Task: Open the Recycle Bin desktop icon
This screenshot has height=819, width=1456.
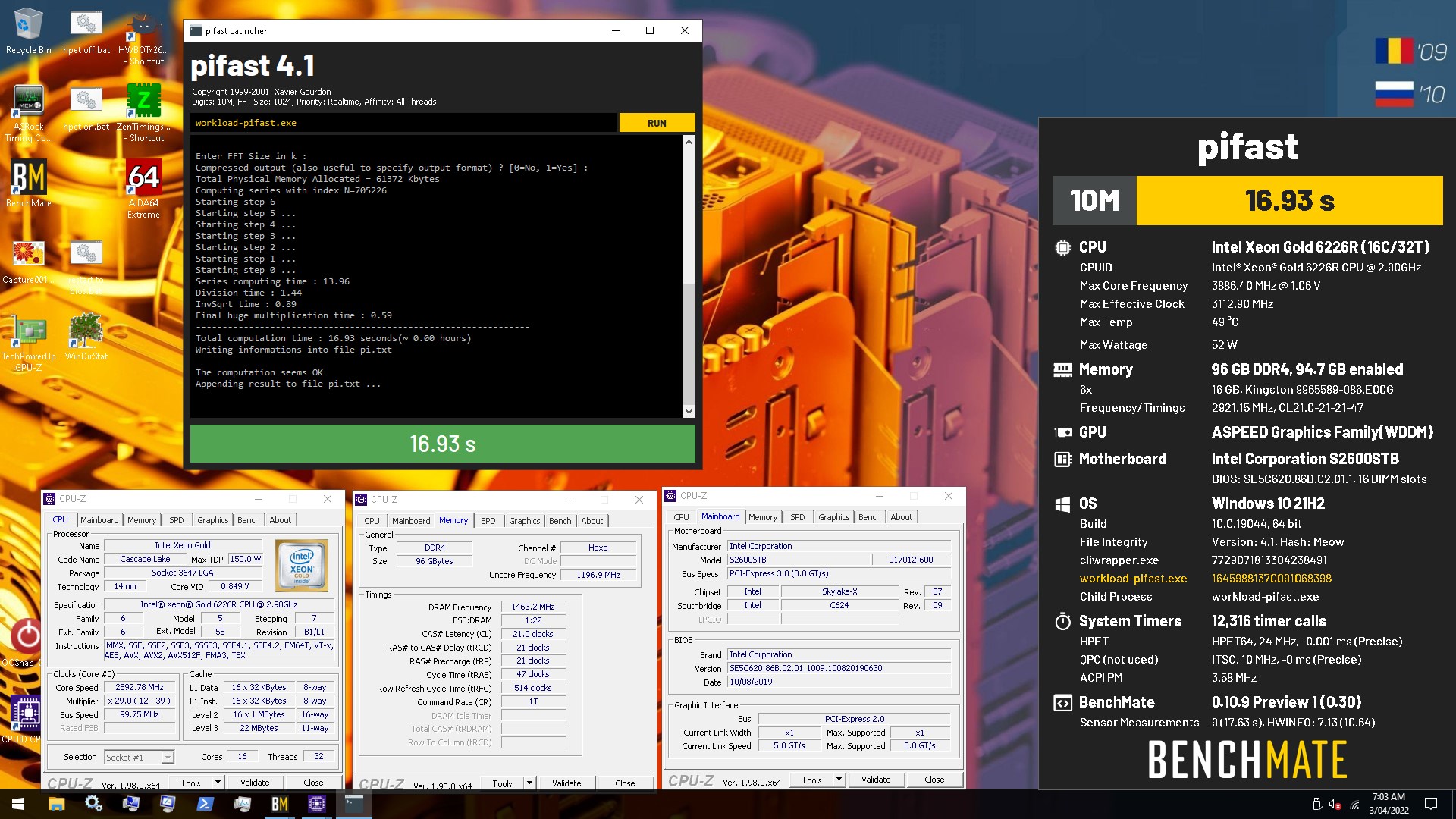Action: pos(28,30)
